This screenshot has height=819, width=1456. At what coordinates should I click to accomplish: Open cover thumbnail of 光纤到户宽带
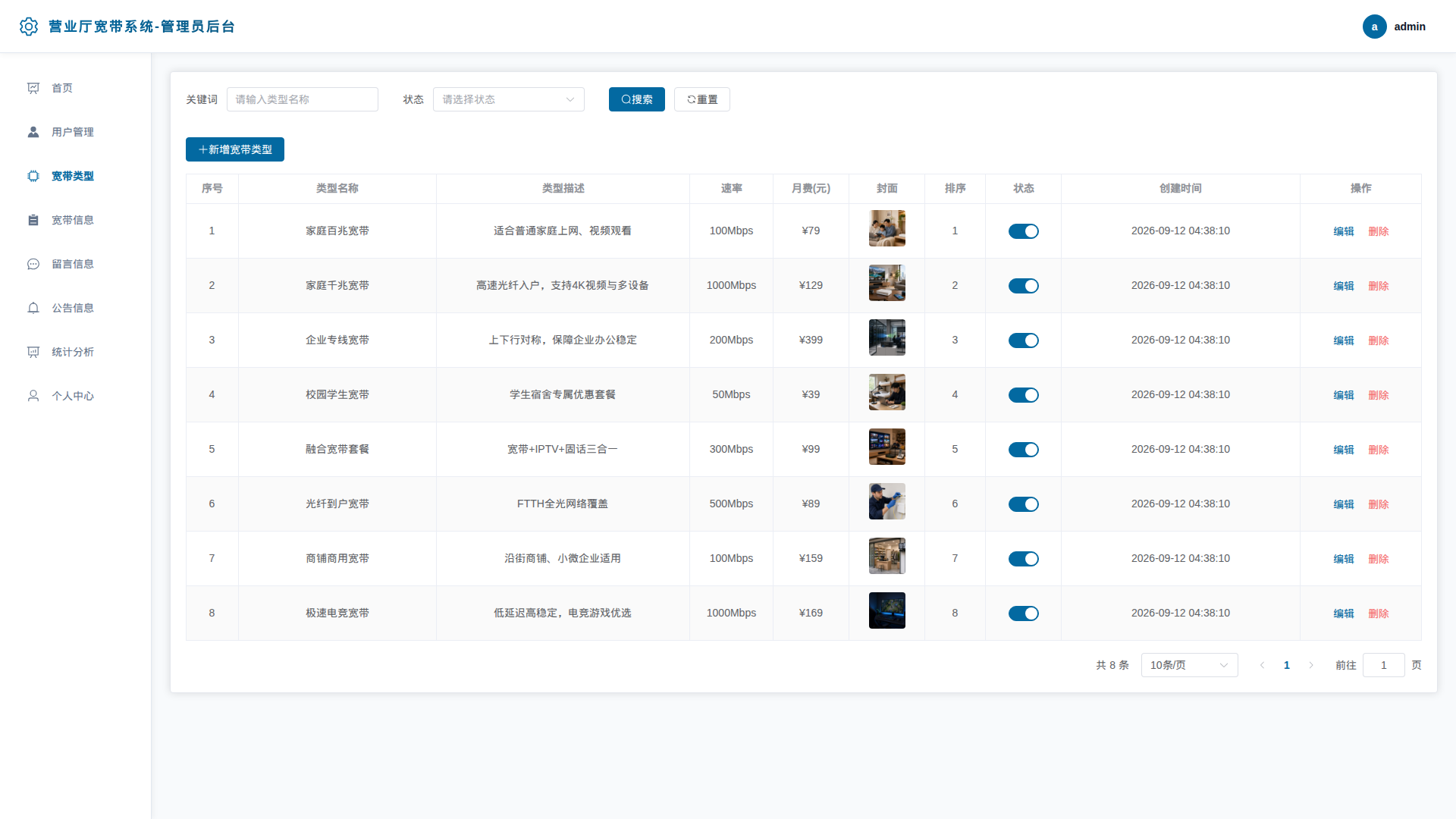(x=886, y=501)
